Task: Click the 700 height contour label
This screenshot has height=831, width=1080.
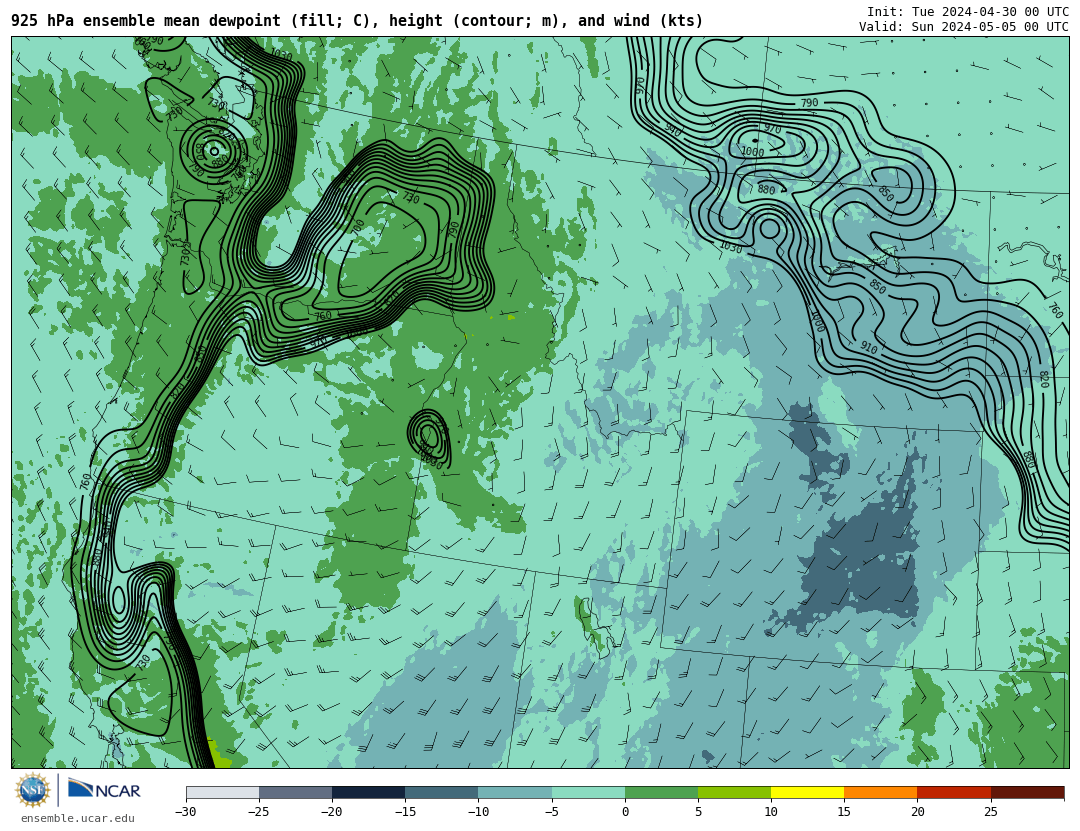Action: pyautogui.click(x=358, y=227)
